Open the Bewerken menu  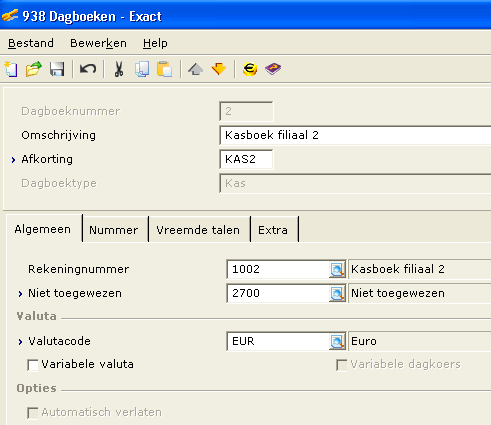[x=98, y=43]
